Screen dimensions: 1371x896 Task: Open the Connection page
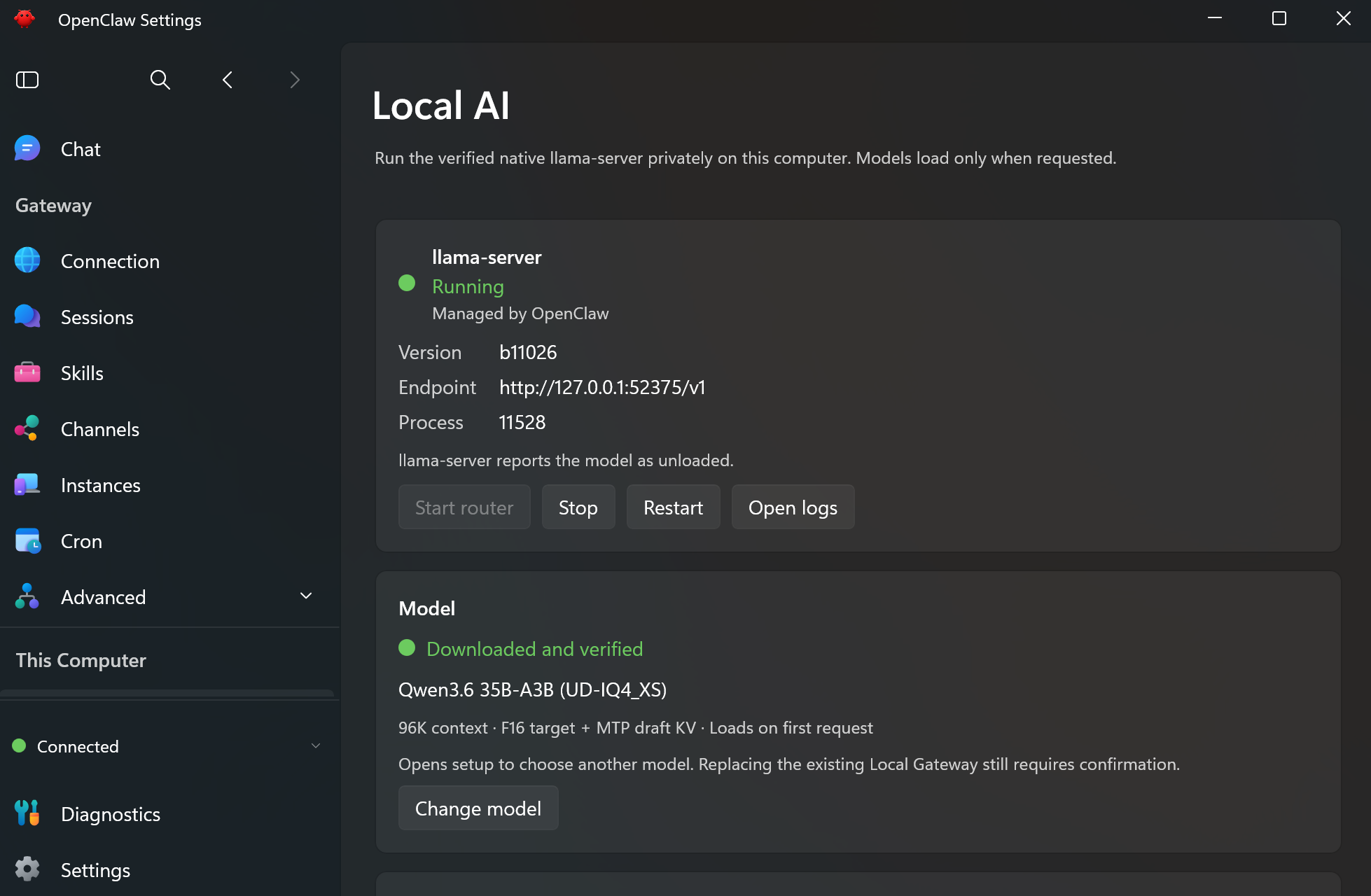[168, 261]
